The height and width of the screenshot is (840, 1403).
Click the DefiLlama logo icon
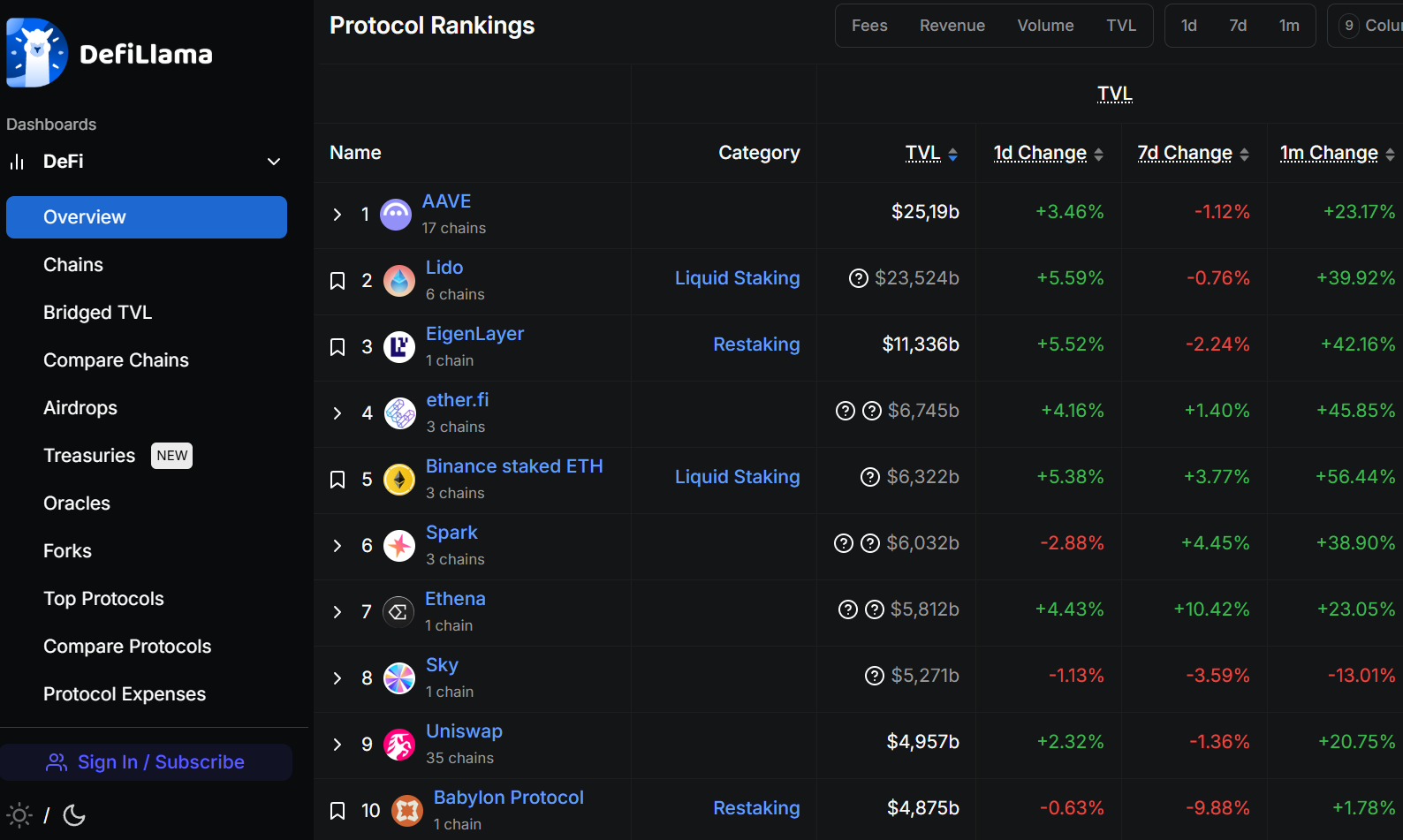[37, 53]
